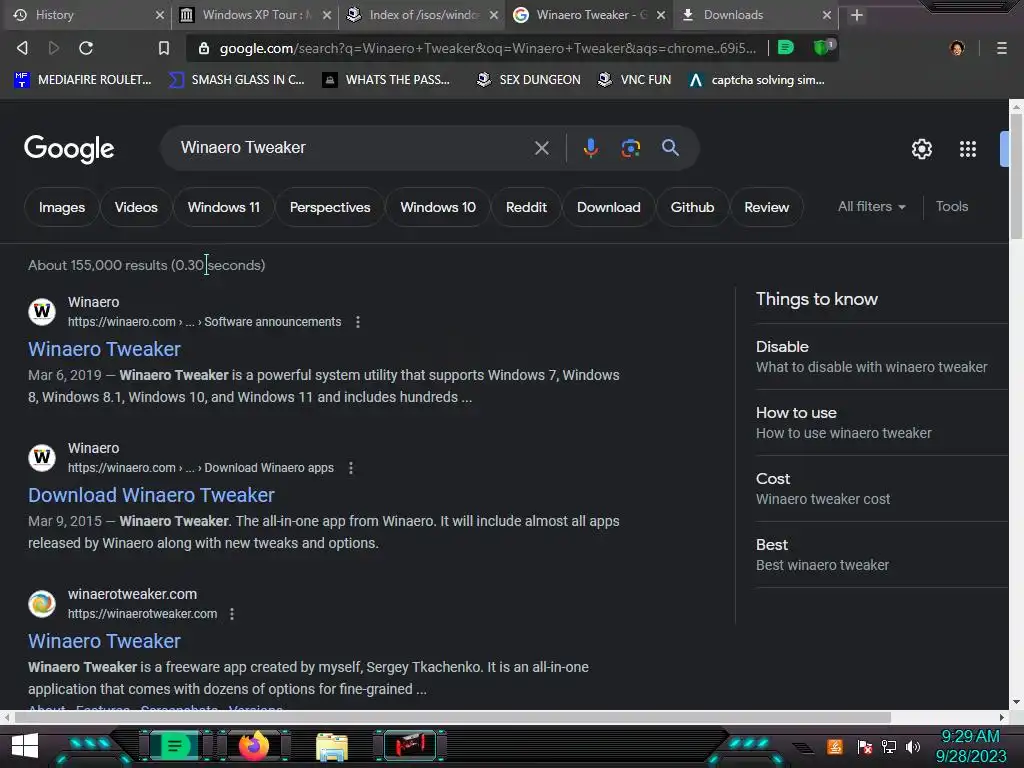Open a new tab with the plus button
Viewport: 1024px width, 768px height.
(857, 15)
